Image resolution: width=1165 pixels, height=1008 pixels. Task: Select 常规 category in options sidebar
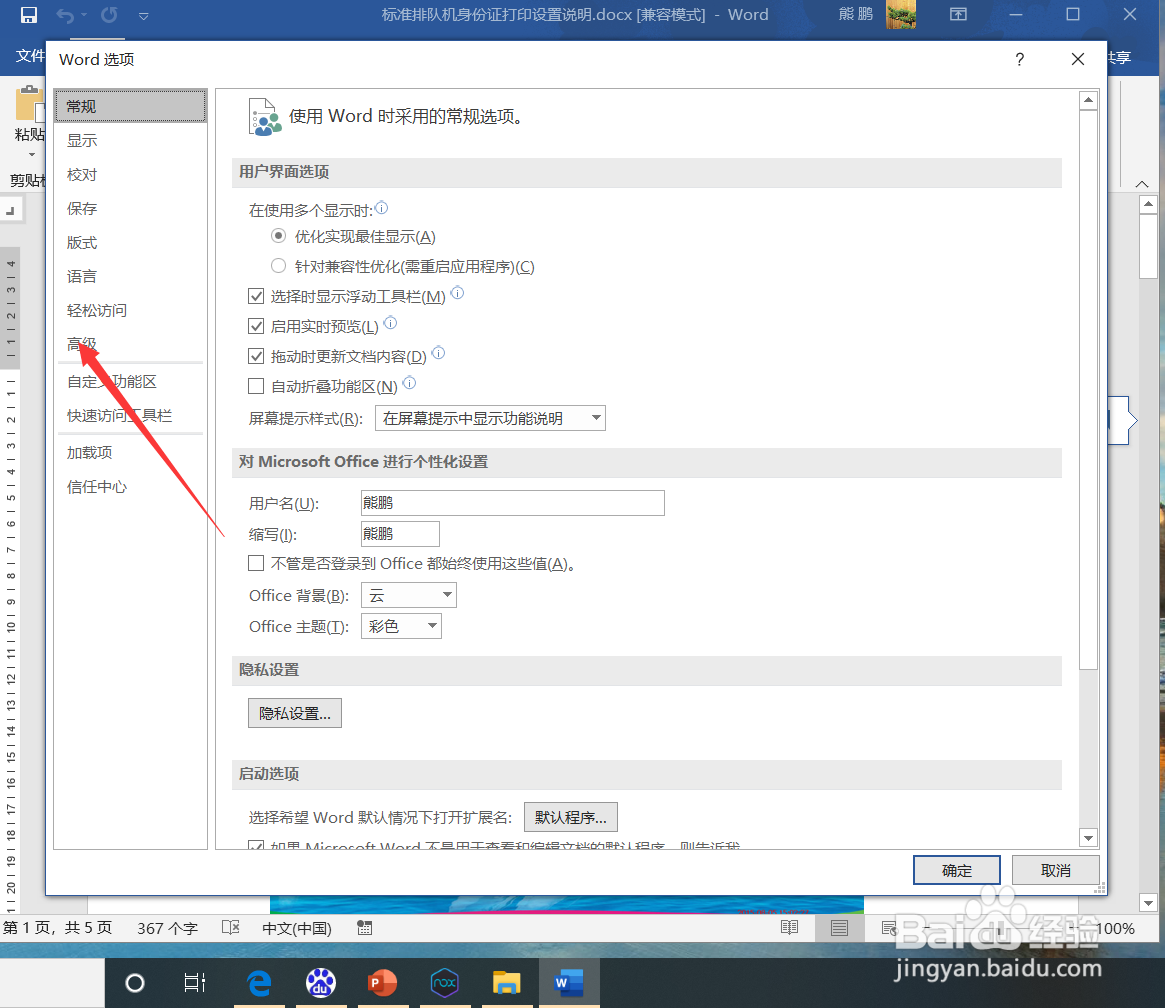pyautogui.click(x=130, y=106)
